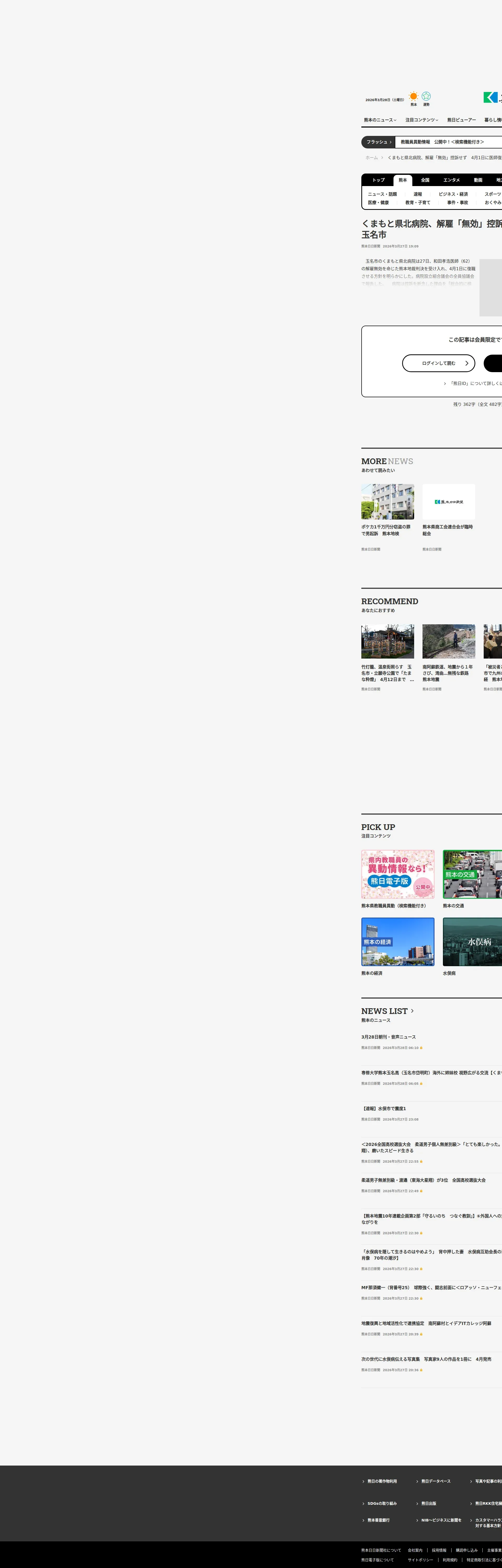Click the sunny Kumamoto weather icon
This screenshot has height=1568, width=502.
click(x=414, y=96)
